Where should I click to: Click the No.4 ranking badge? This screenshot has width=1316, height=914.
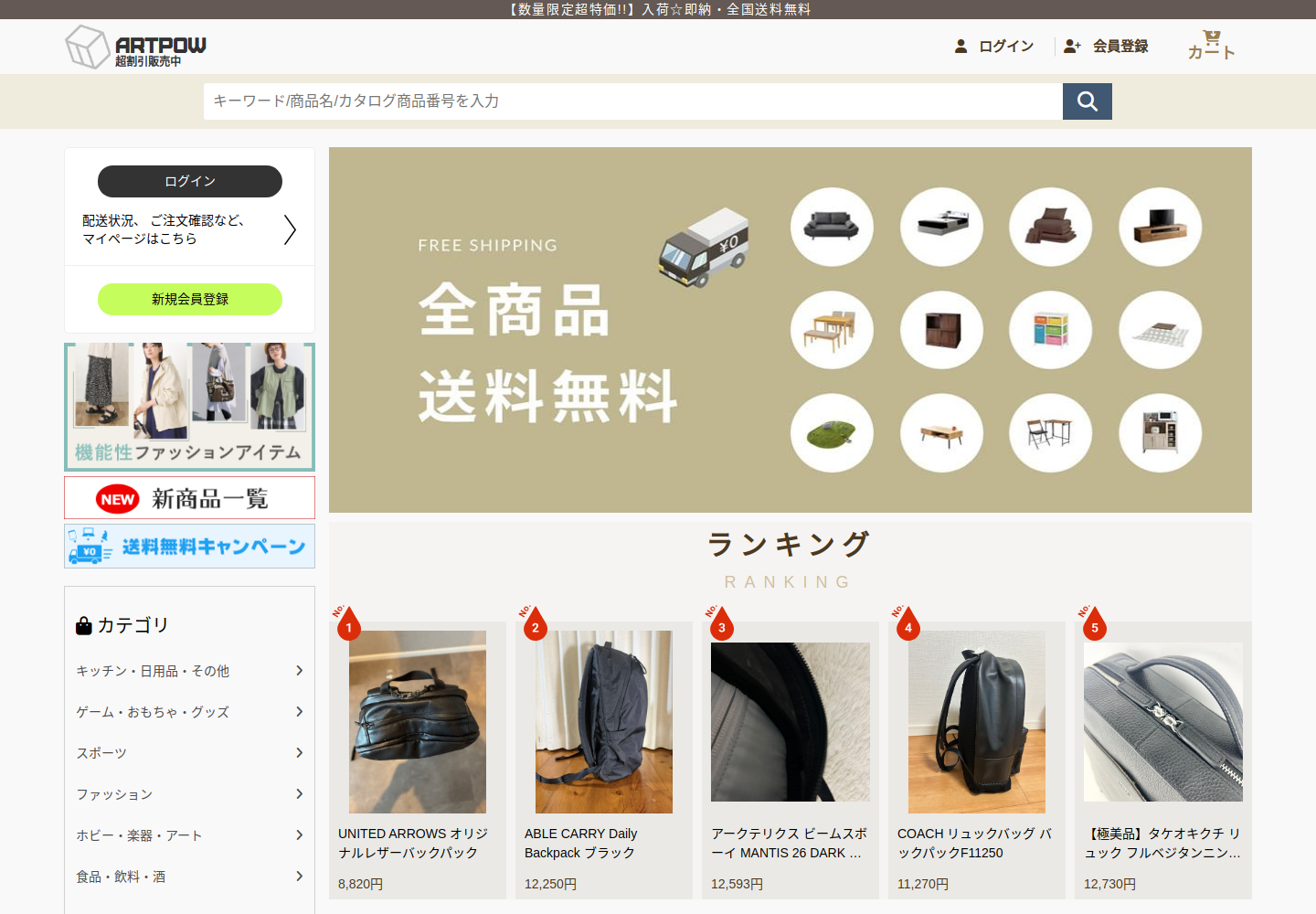pyautogui.click(x=907, y=622)
